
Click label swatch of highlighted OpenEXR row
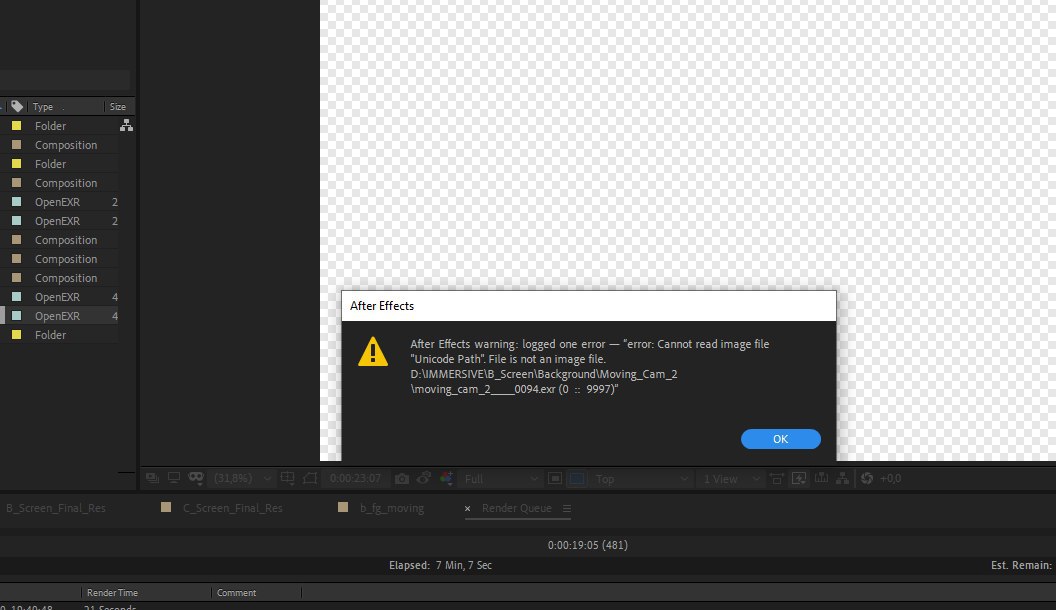[x=17, y=315]
